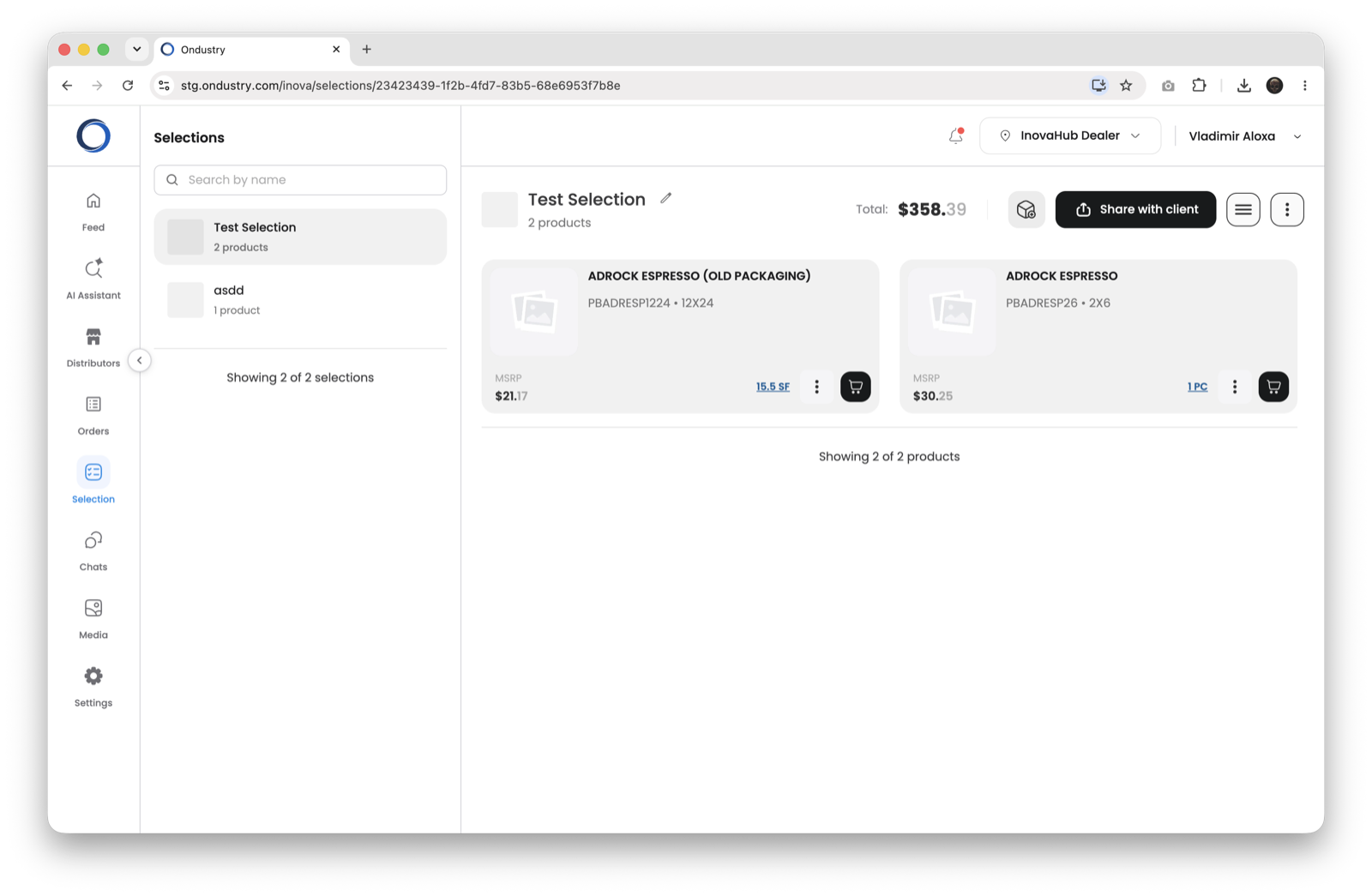Reload the page
Image resolution: width=1372 pixels, height=896 pixels.
[128, 86]
